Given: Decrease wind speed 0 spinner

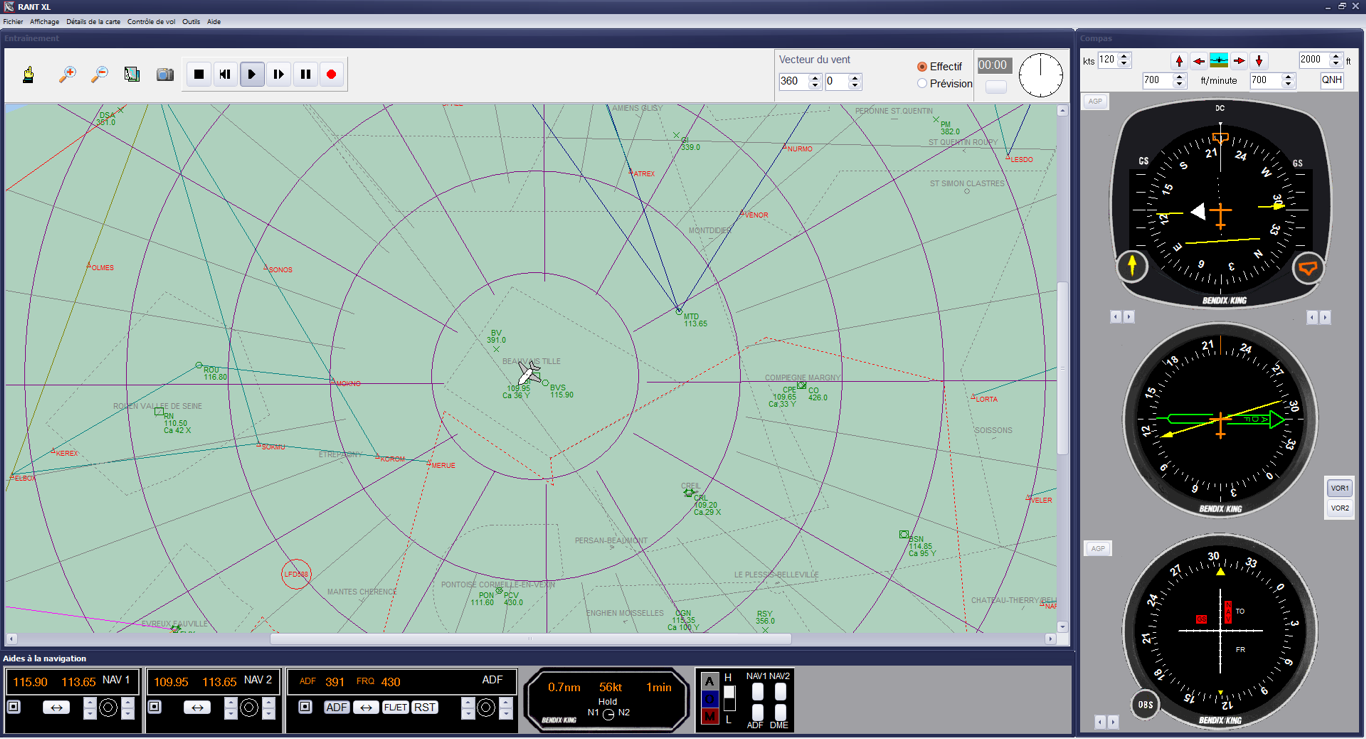Looking at the screenshot, I should point(855,86).
